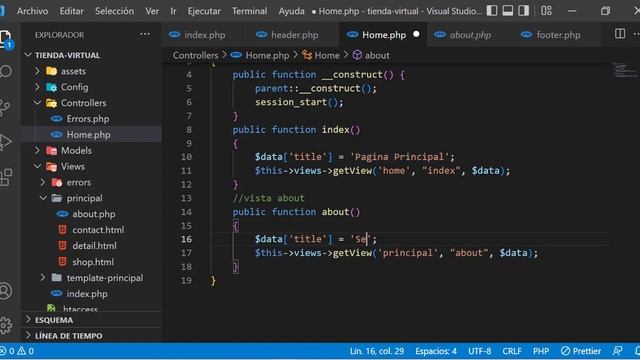The image size is (640, 360).
Task: Click Controllers in the breadcrumb
Action: (x=195, y=55)
